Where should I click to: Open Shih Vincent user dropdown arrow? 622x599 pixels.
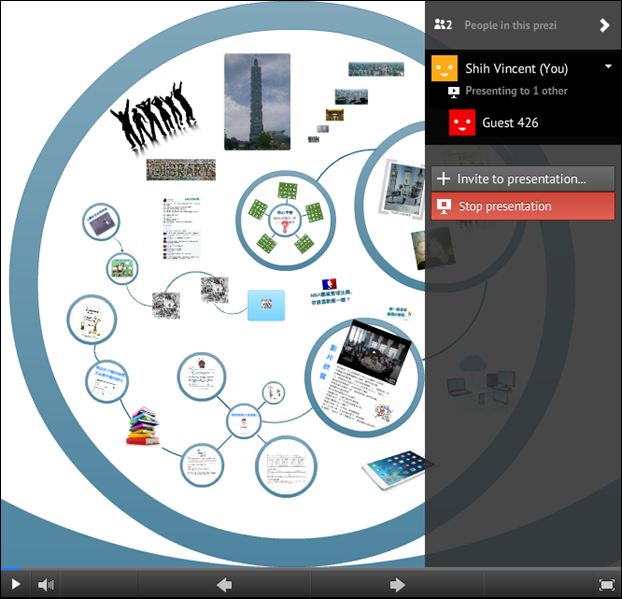pyautogui.click(x=608, y=66)
